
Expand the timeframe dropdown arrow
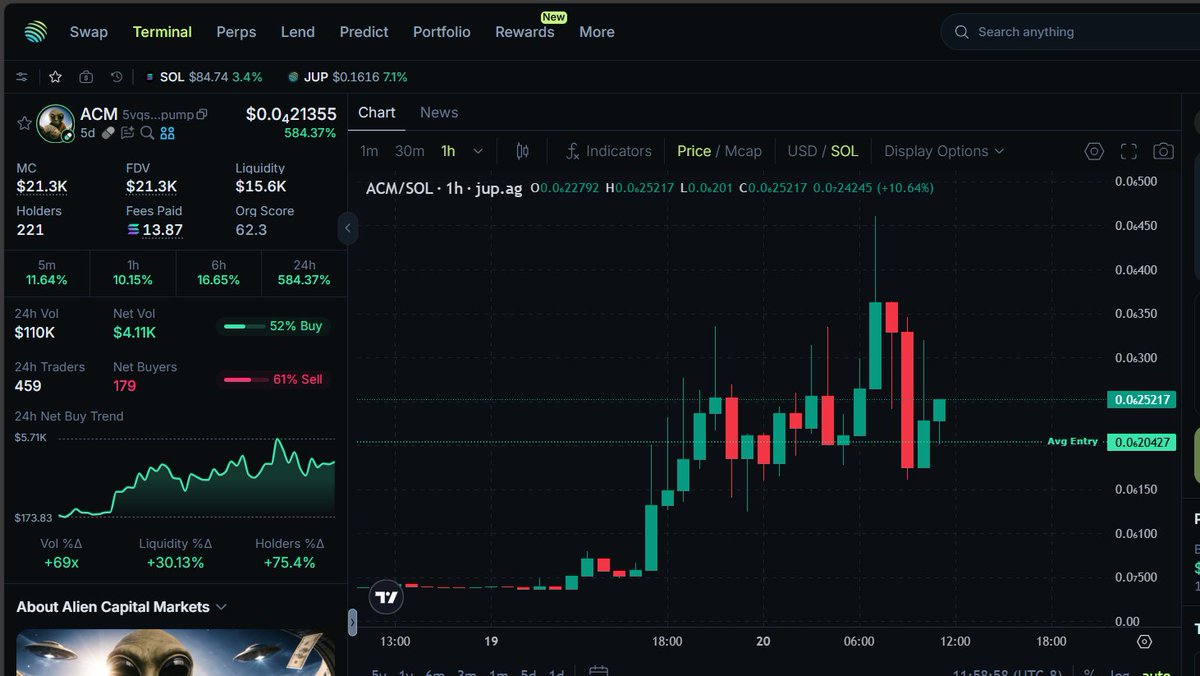(x=478, y=151)
